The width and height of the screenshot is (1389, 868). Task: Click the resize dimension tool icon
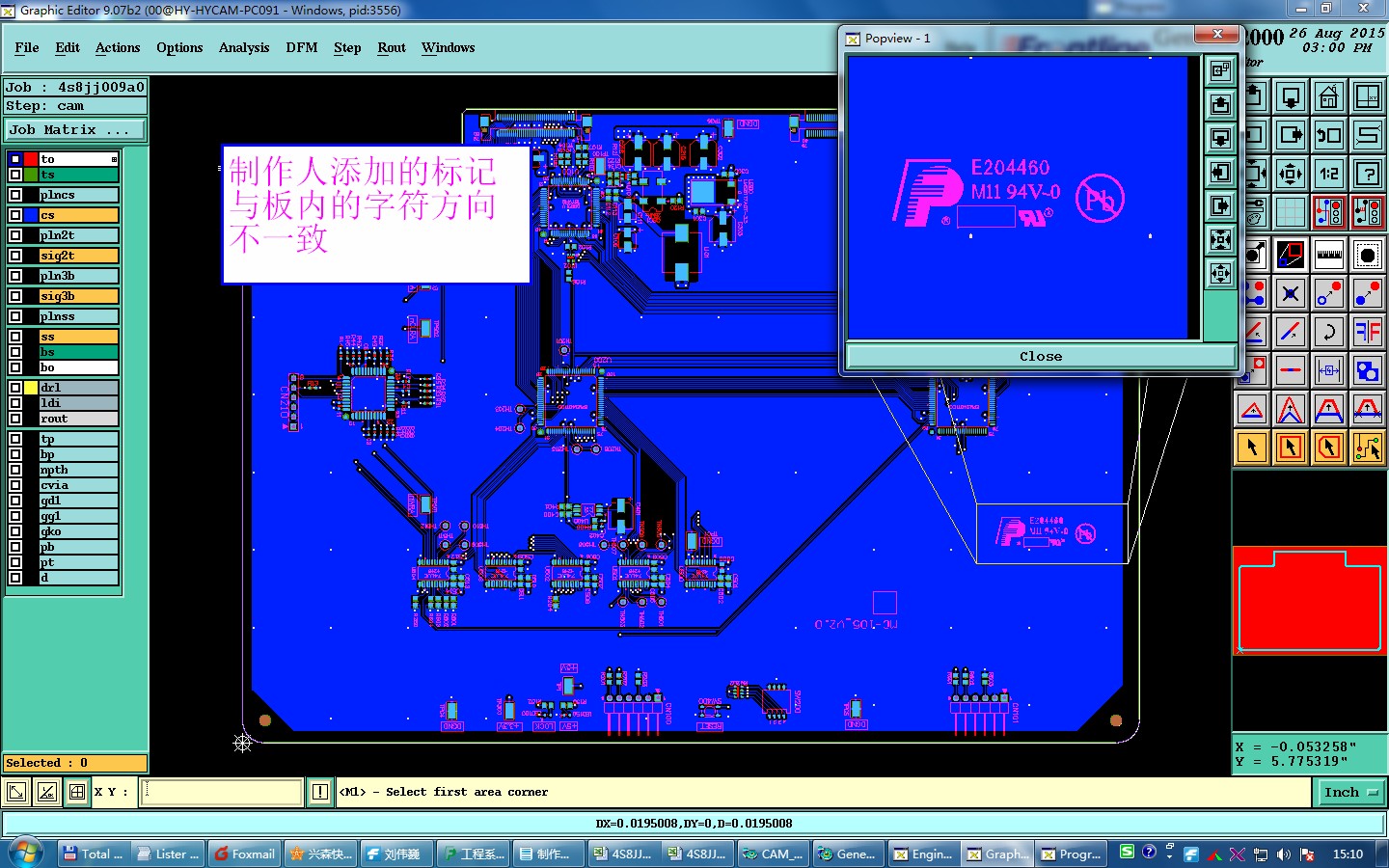pyautogui.click(x=1329, y=370)
